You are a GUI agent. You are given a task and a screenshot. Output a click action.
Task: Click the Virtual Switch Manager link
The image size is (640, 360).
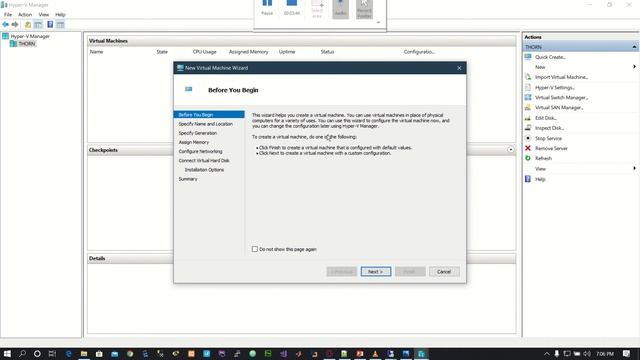point(561,98)
